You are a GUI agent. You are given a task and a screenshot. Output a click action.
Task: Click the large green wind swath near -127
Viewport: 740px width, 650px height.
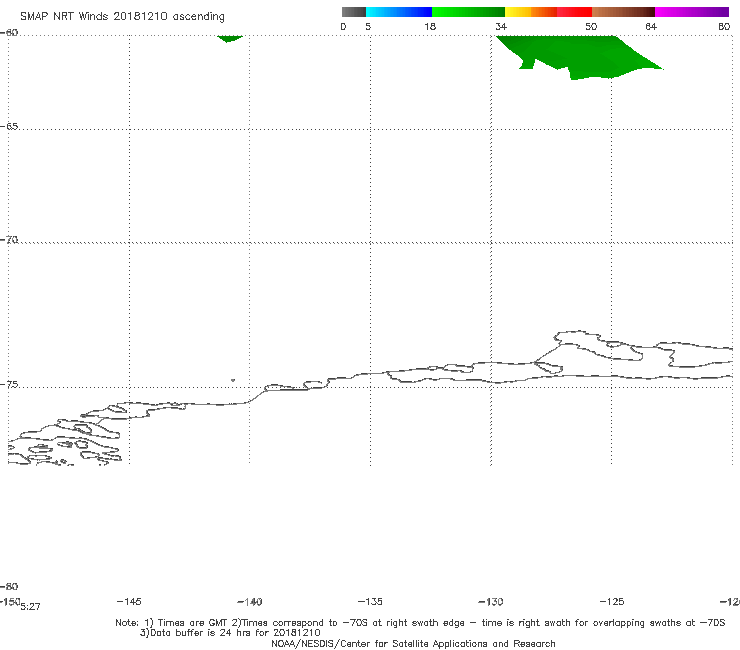coord(578,56)
